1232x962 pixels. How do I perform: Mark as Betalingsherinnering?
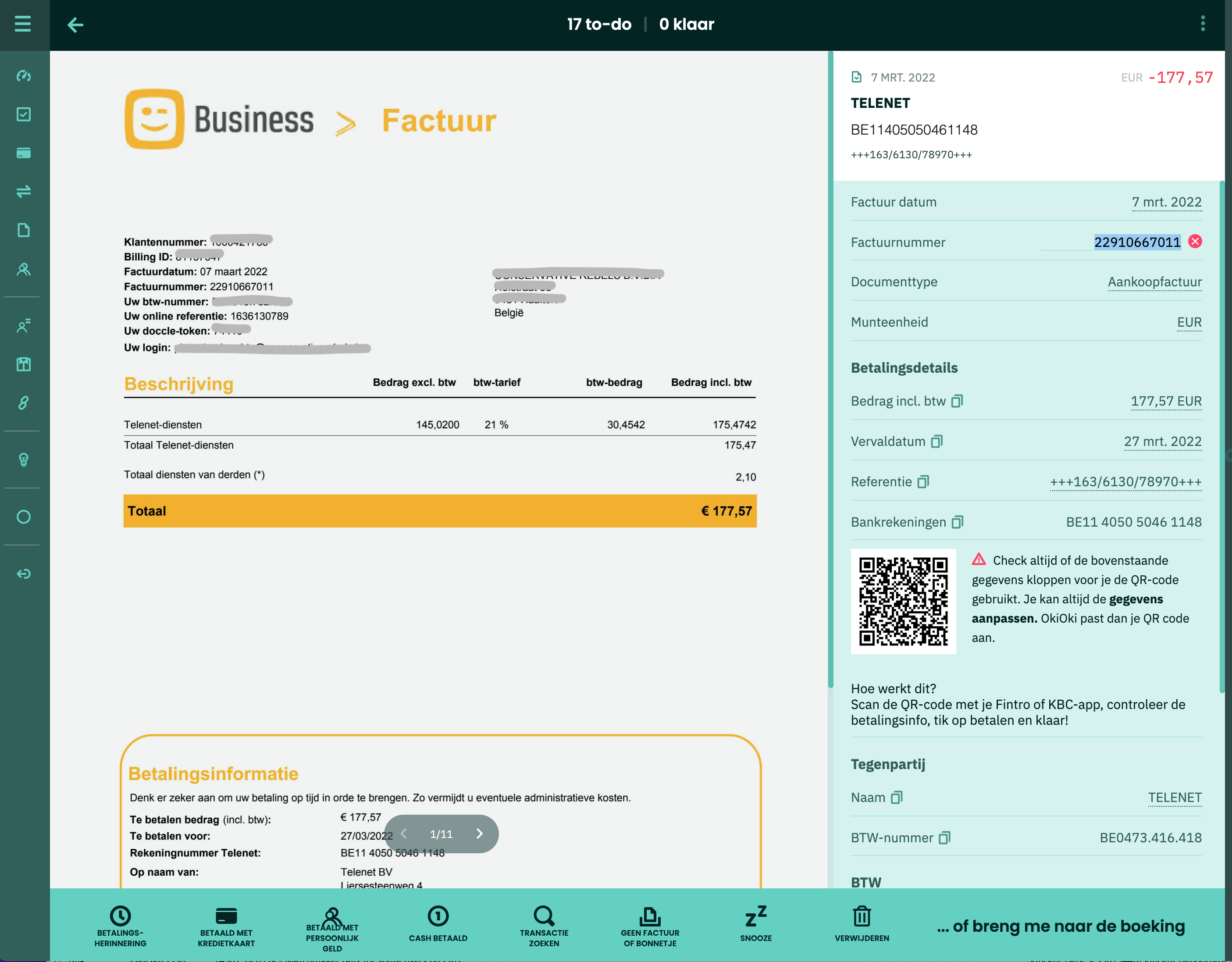point(120,926)
